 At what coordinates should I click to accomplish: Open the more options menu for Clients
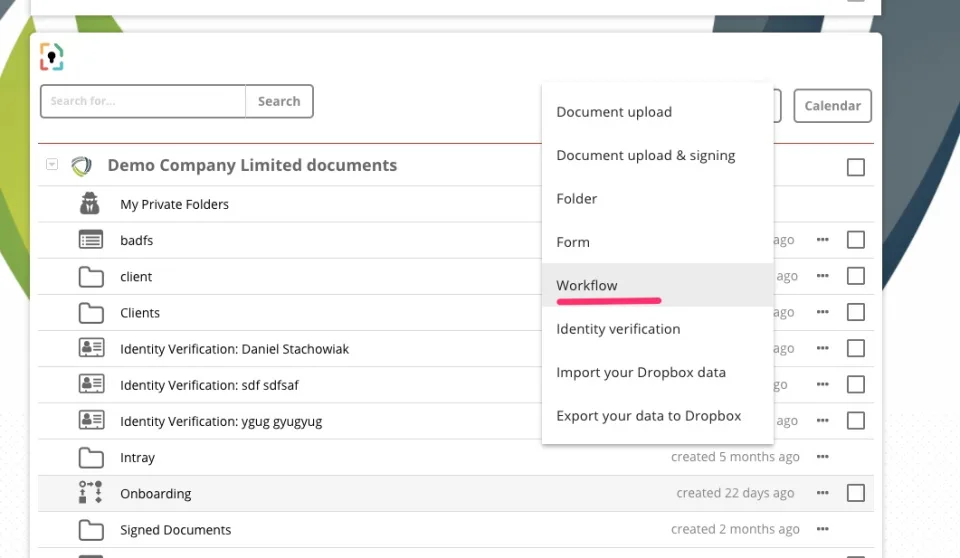[822, 312]
